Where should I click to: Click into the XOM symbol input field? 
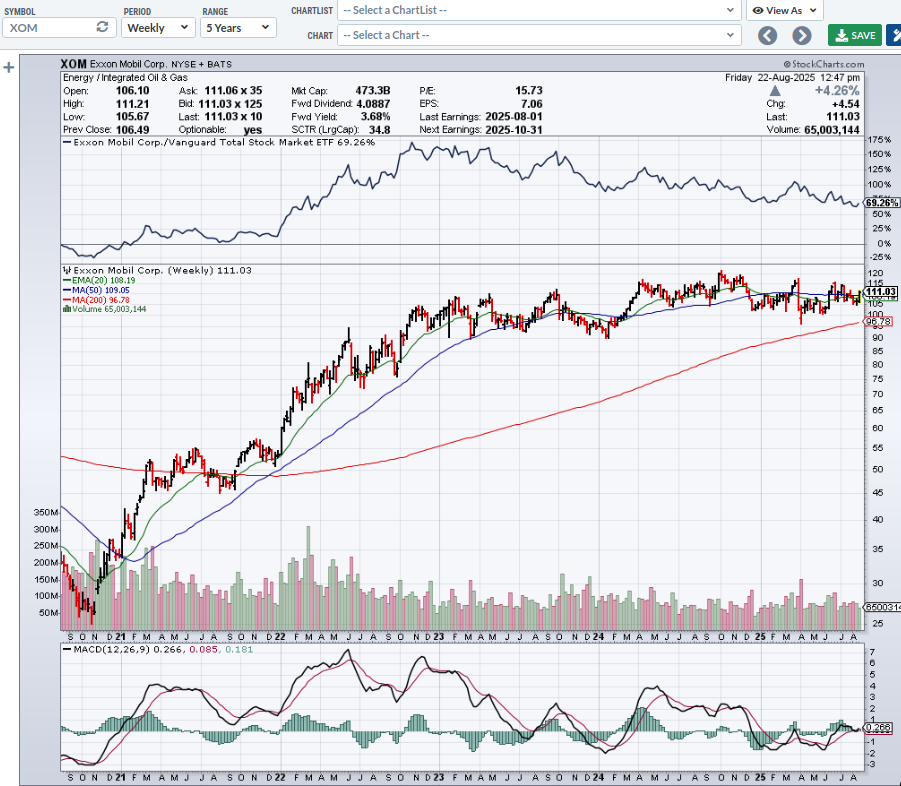(50, 28)
